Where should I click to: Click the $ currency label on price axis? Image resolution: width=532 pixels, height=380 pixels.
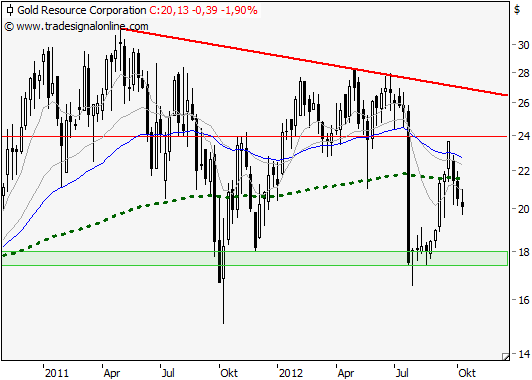tap(517, 10)
